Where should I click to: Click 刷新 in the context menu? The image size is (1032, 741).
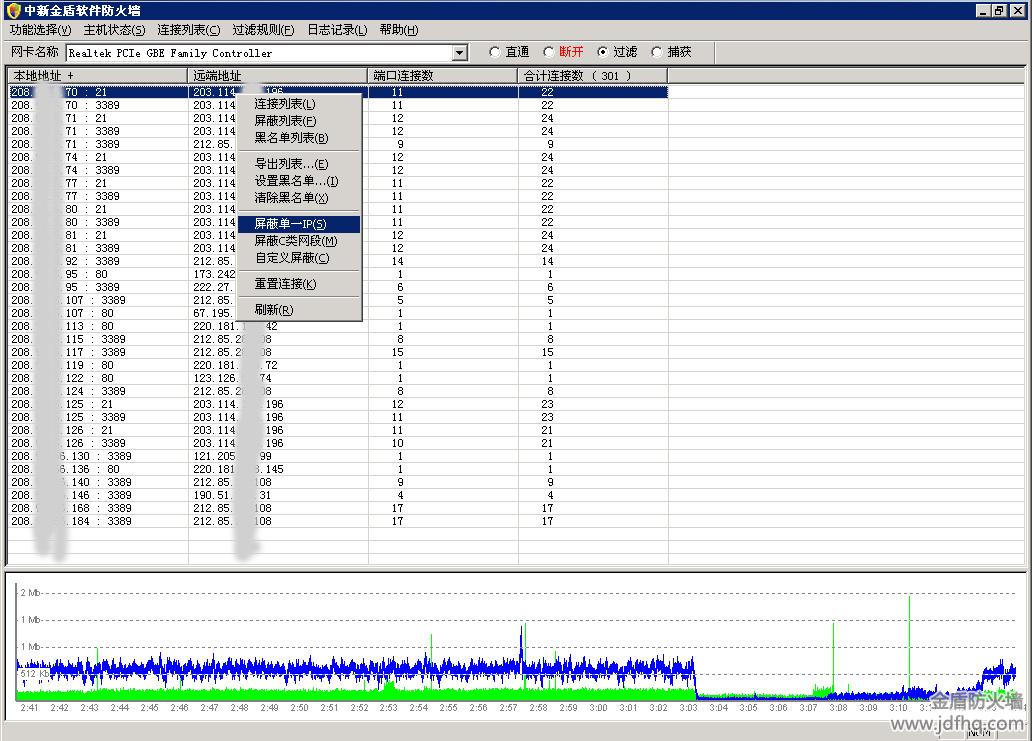pos(273,310)
